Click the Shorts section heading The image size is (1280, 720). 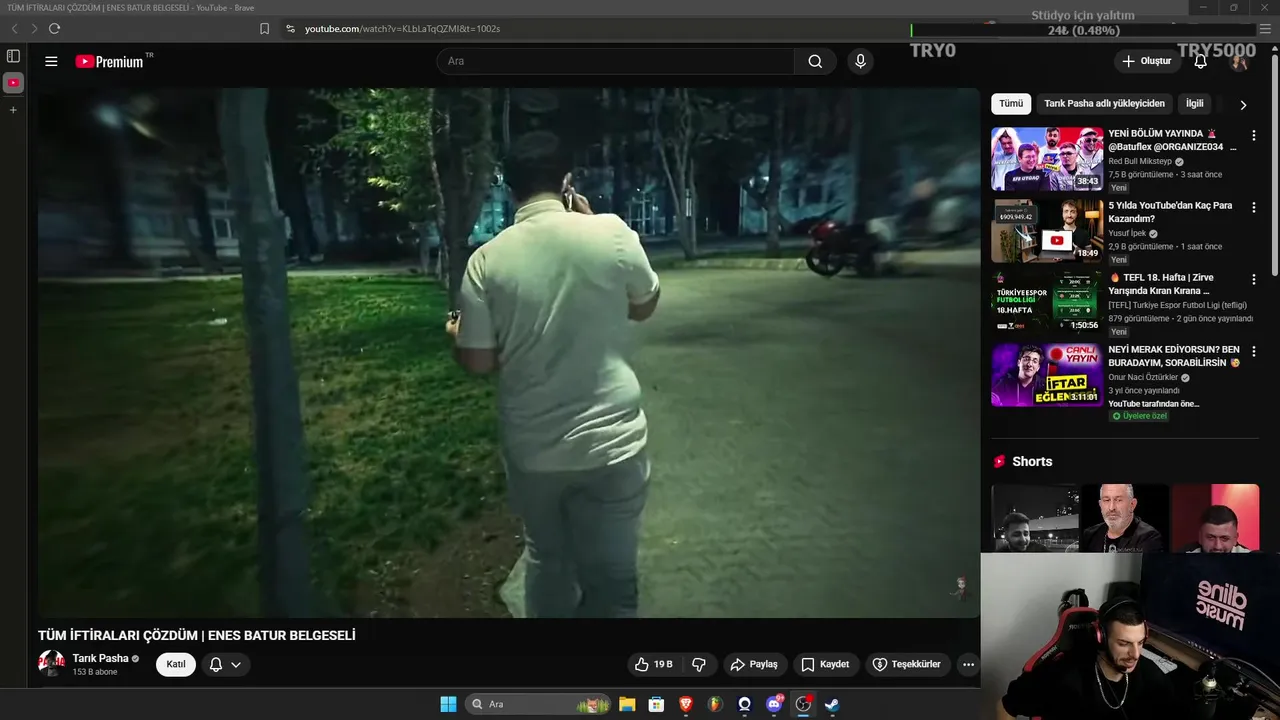(1032, 461)
